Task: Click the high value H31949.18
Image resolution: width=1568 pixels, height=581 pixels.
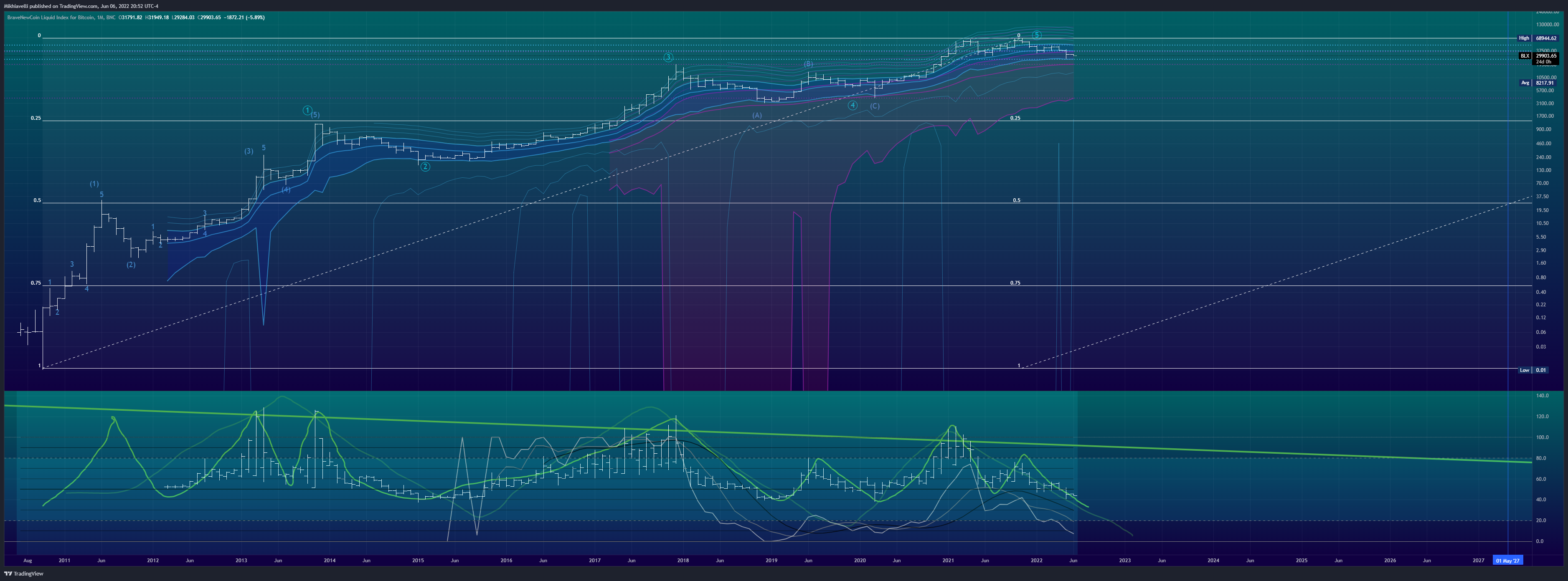Action: click(x=157, y=18)
